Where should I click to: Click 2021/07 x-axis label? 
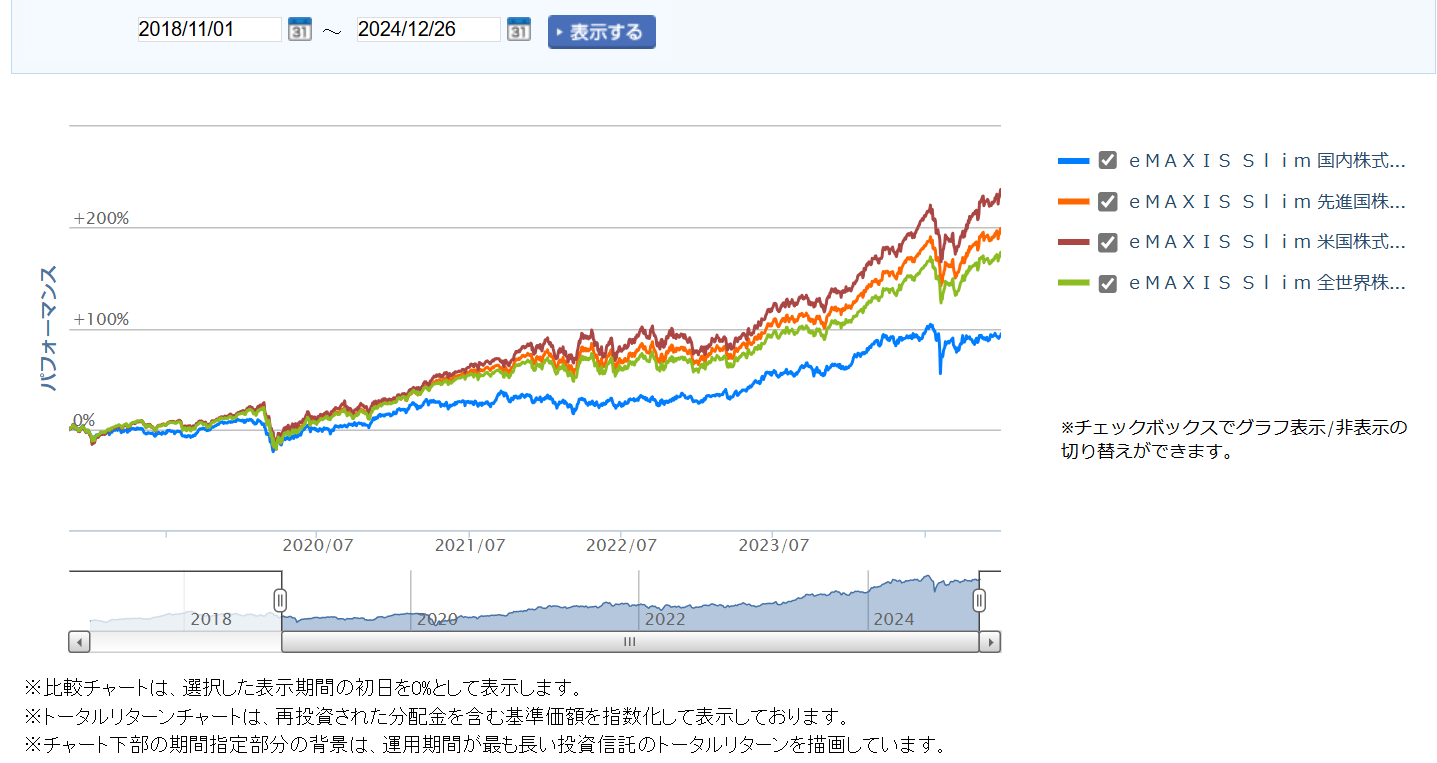coord(470,546)
